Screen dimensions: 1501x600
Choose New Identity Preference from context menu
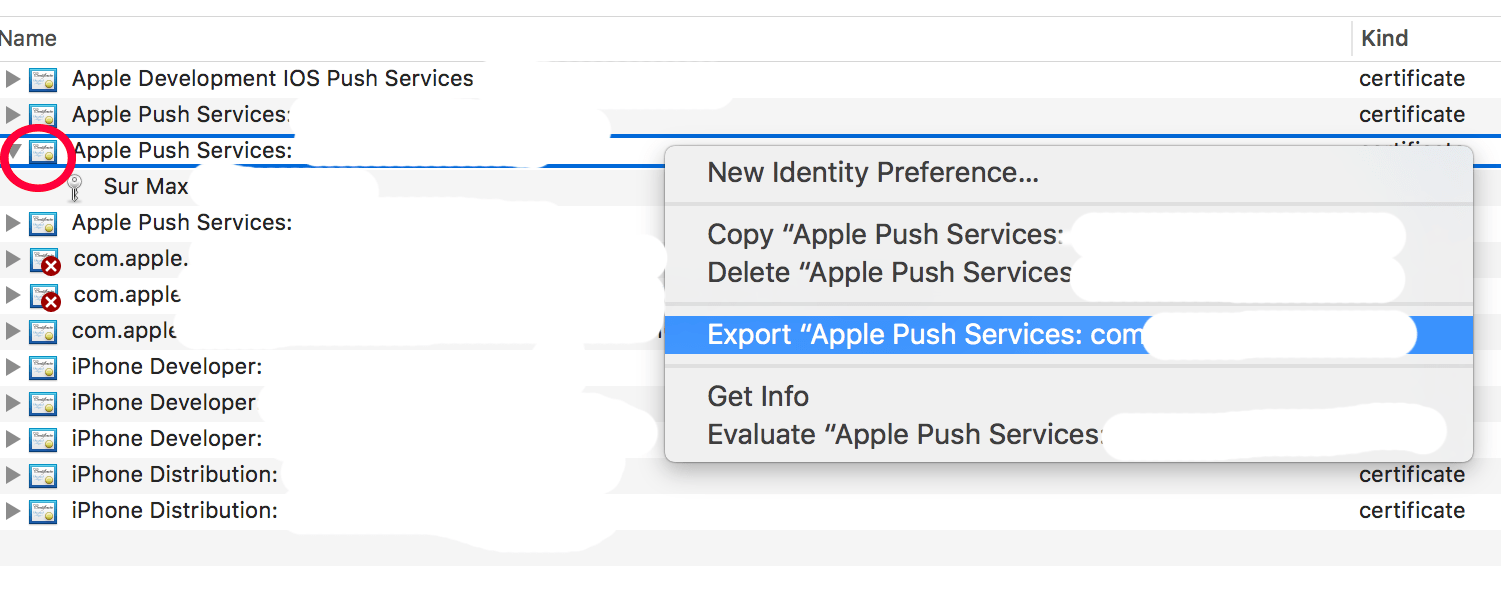872,173
